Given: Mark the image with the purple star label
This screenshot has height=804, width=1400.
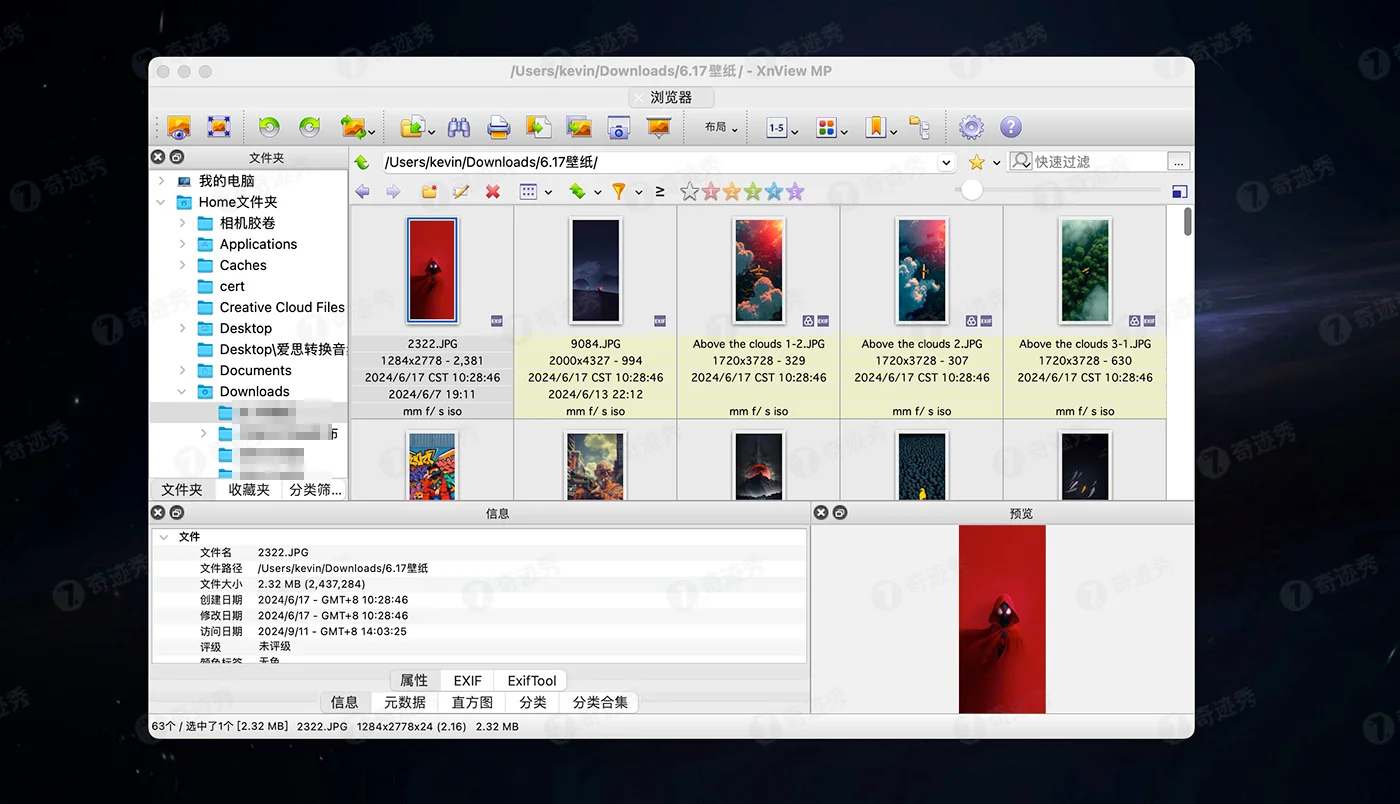Looking at the screenshot, I should (x=794, y=191).
